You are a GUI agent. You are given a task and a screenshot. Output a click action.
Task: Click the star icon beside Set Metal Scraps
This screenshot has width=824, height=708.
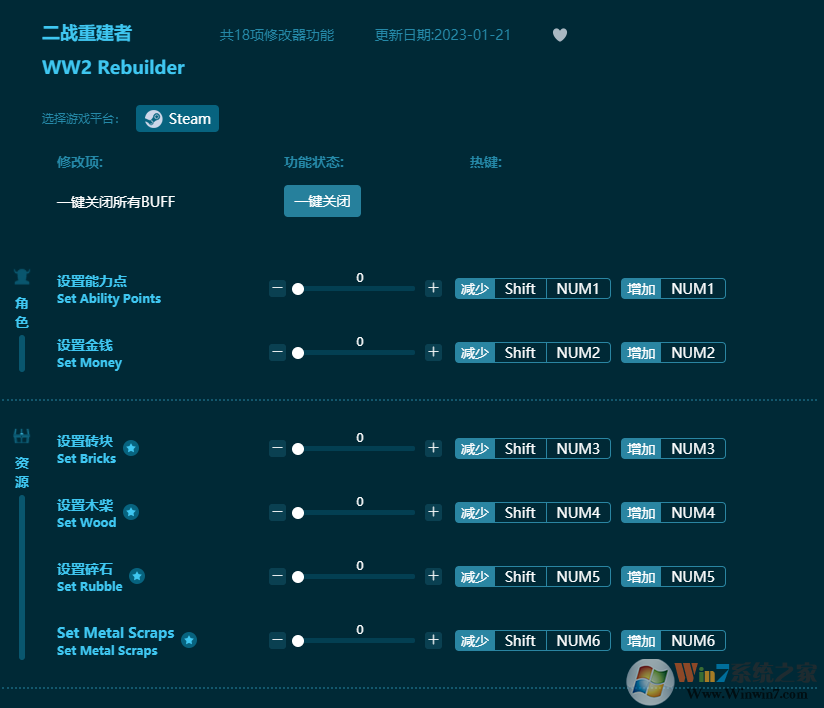tap(189, 640)
